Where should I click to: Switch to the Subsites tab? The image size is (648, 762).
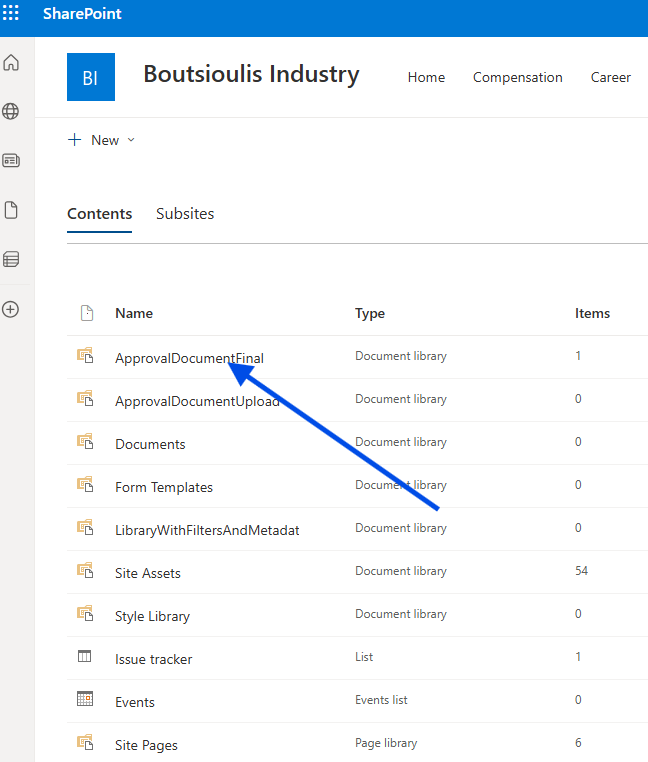[x=185, y=213]
